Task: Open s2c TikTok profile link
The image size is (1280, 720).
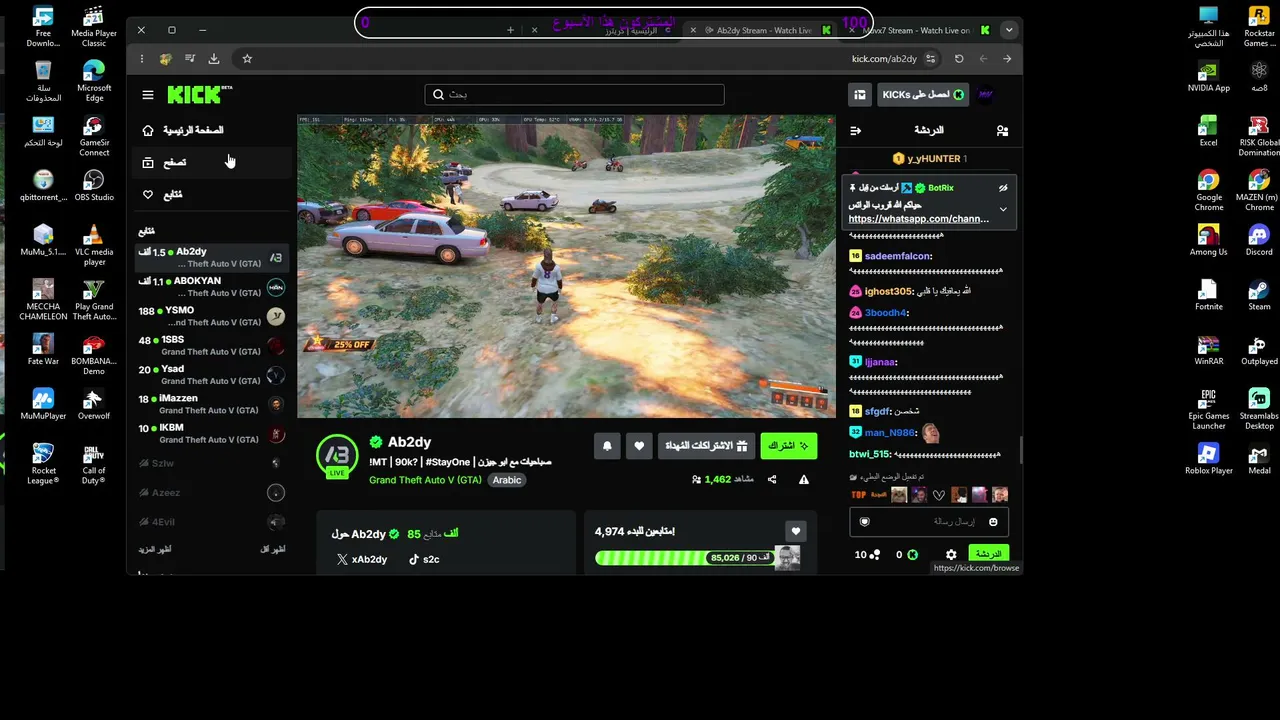Action: [x=424, y=560]
